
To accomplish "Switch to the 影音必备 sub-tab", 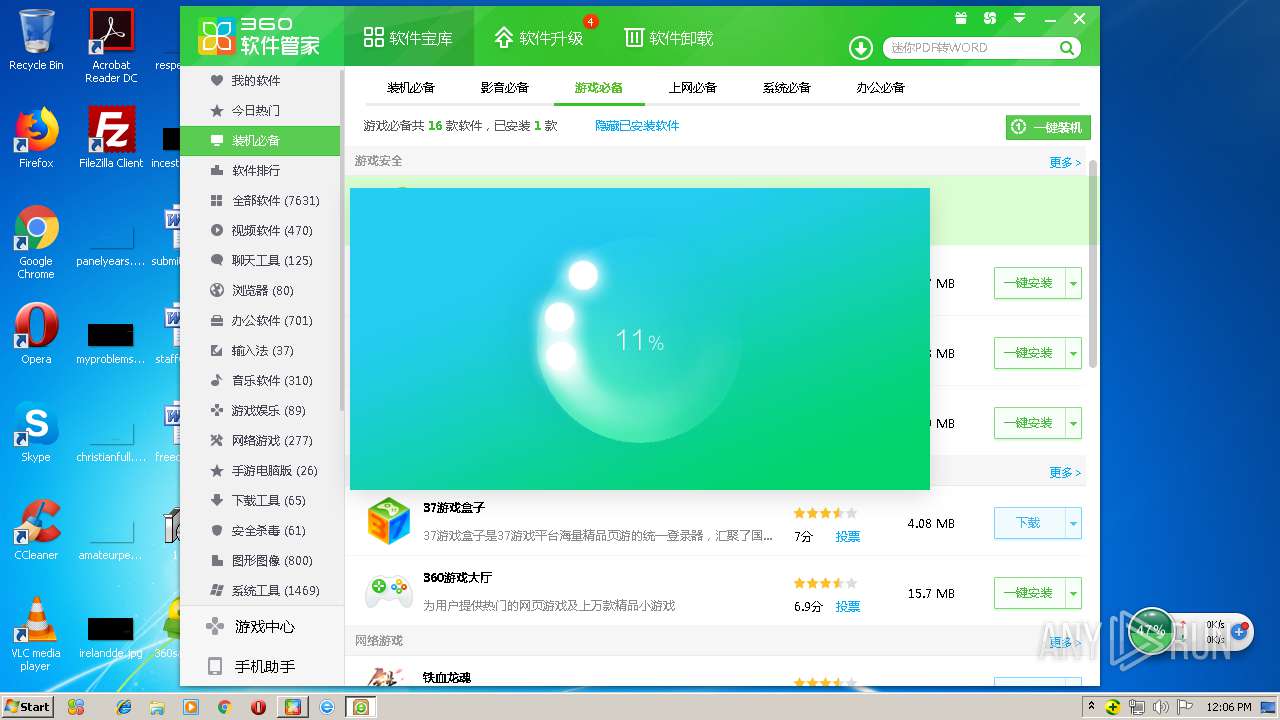I will [x=505, y=88].
